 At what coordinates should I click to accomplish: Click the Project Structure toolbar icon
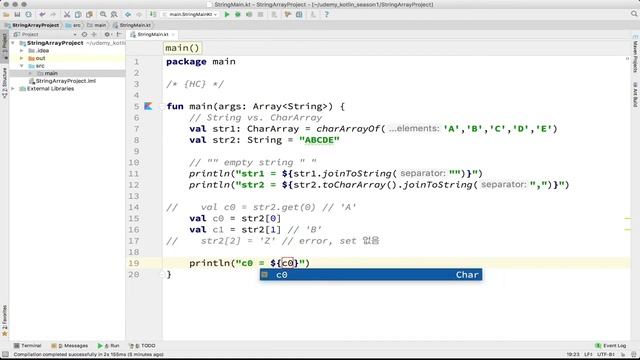coord(299,14)
